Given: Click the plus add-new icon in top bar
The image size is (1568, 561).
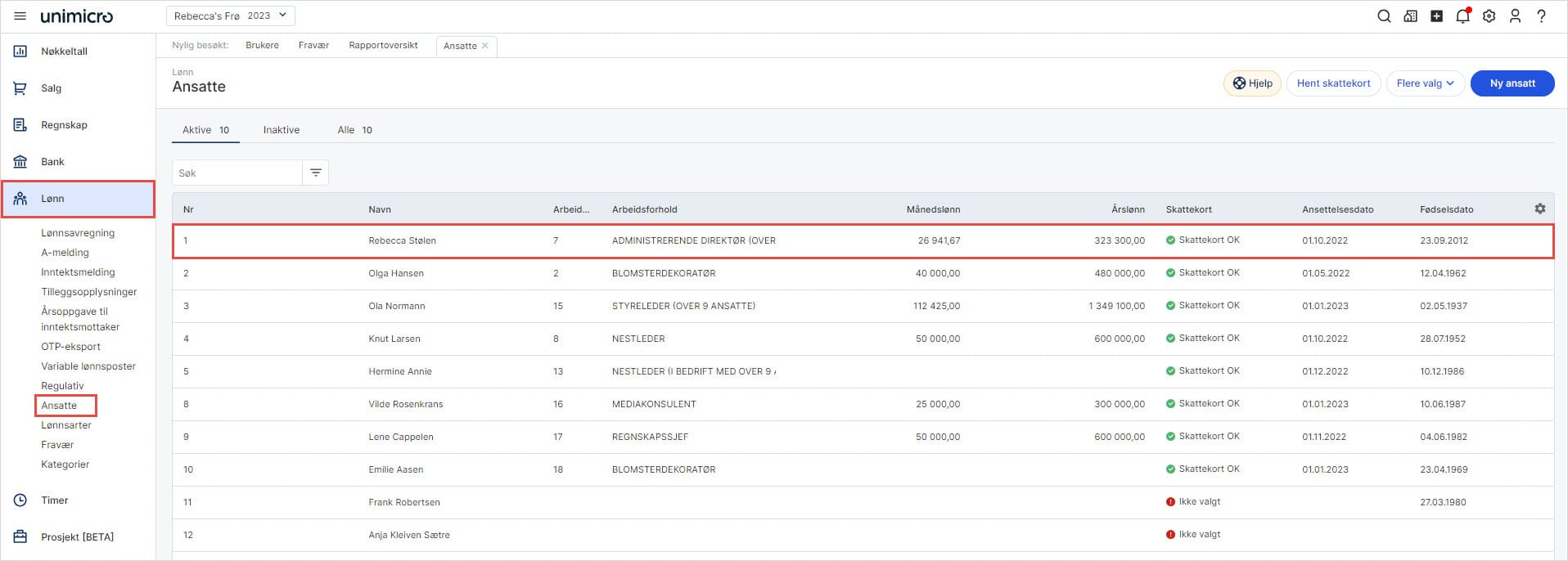Looking at the screenshot, I should pos(1436,16).
